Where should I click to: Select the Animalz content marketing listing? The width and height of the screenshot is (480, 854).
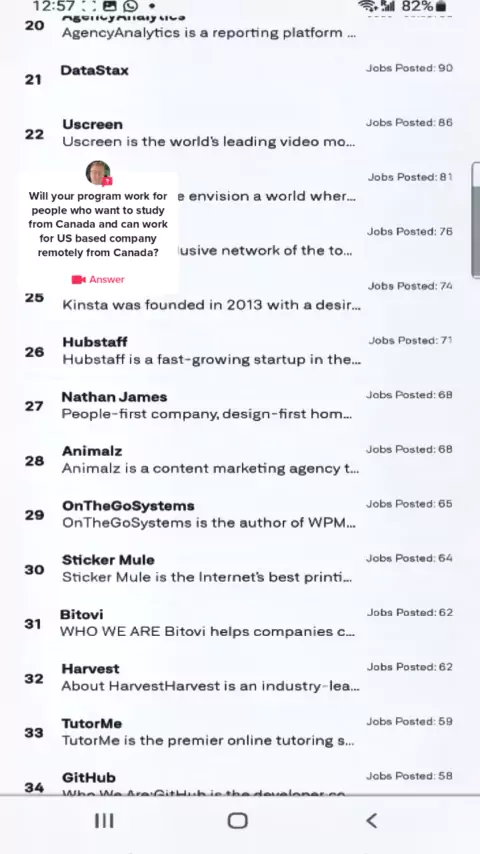(239, 460)
